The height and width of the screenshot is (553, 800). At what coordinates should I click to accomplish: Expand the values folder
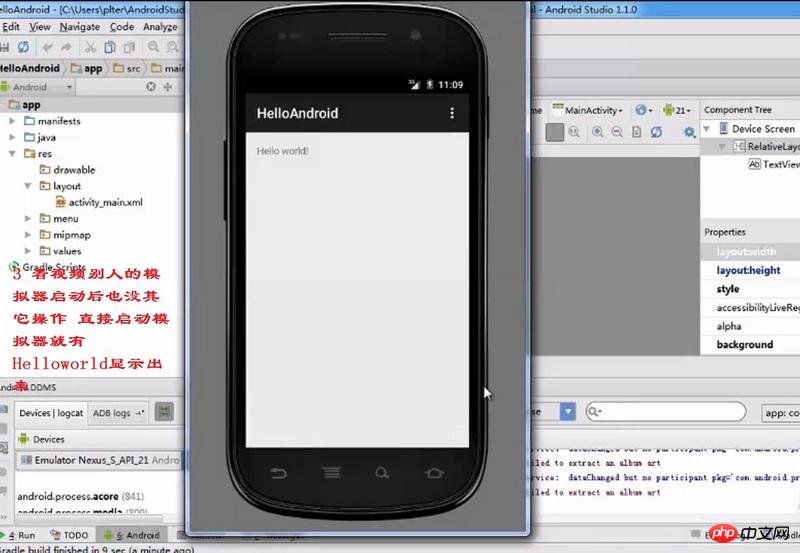[28, 251]
